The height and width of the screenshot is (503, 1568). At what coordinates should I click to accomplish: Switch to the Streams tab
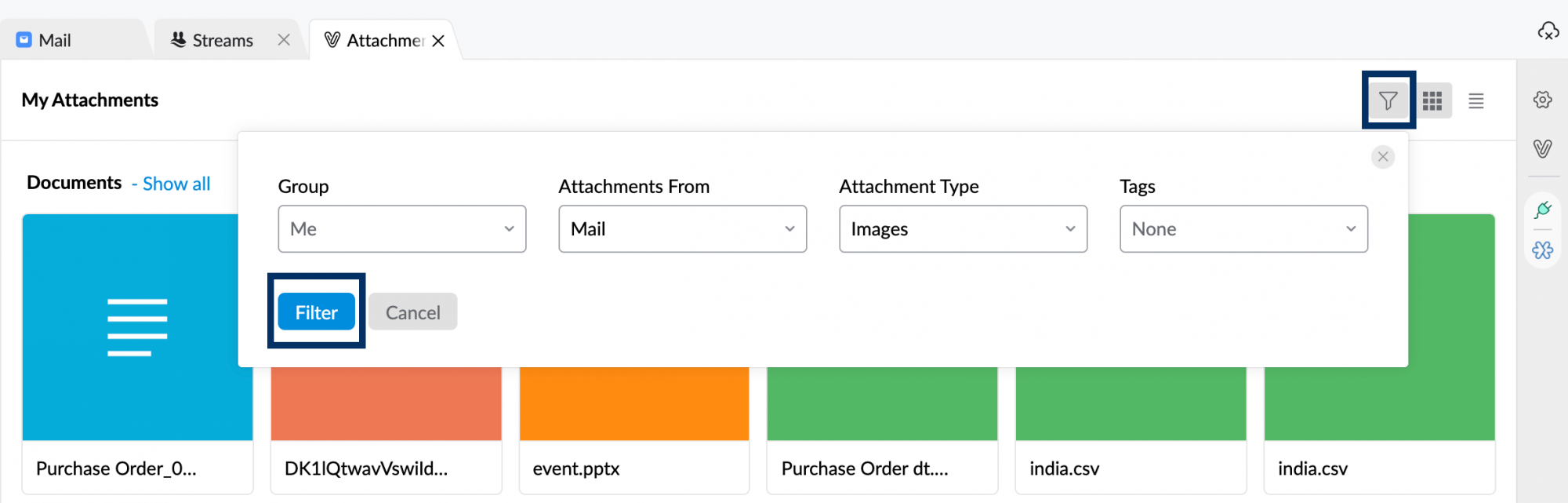[x=222, y=40]
